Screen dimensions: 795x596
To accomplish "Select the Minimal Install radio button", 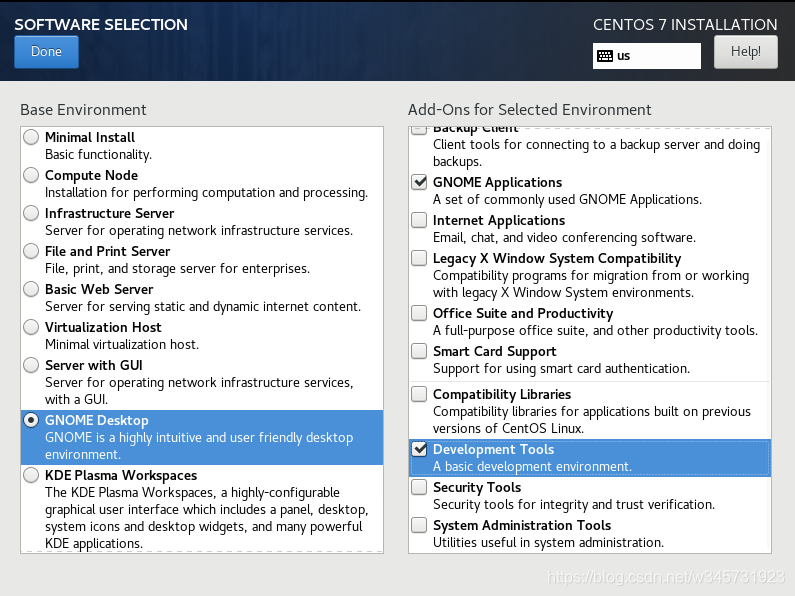I will [32, 138].
